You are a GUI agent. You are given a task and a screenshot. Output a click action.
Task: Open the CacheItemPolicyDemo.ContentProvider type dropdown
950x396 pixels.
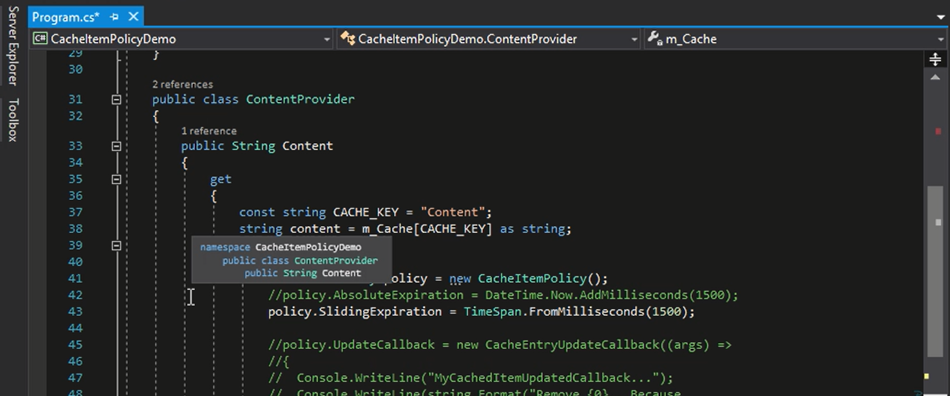point(488,39)
